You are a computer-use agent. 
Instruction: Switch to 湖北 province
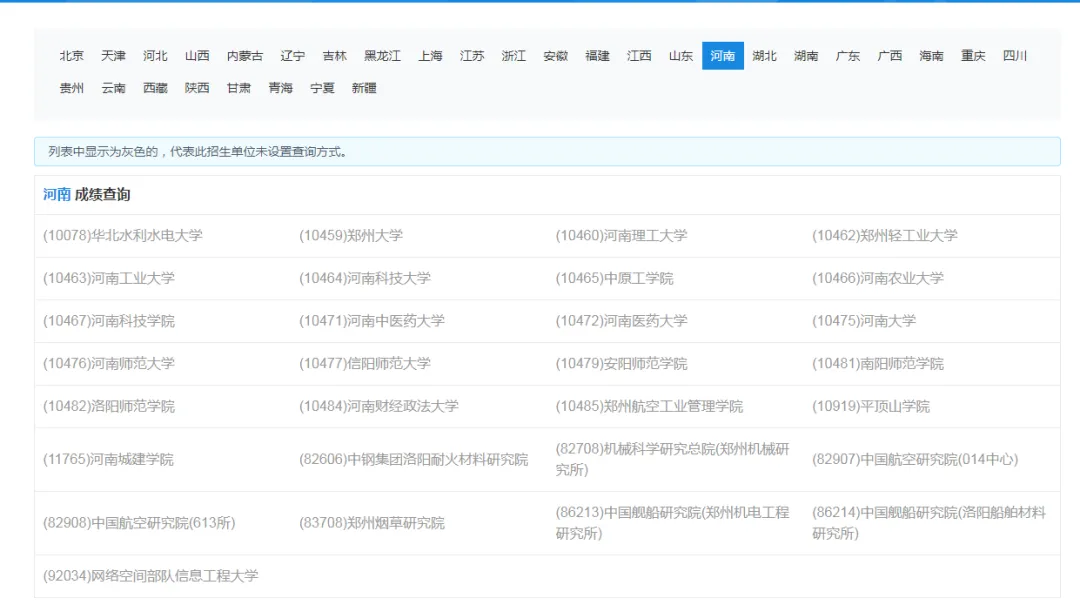coord(765,56)
